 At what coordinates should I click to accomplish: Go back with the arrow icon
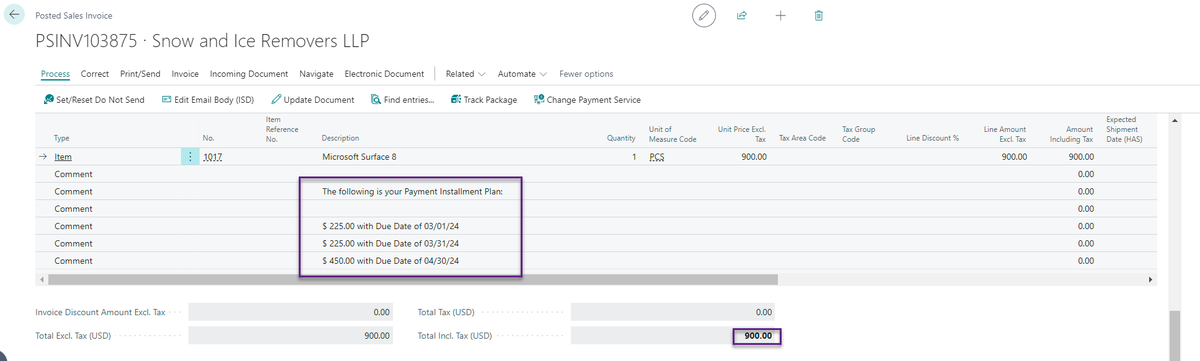[15, 15]
